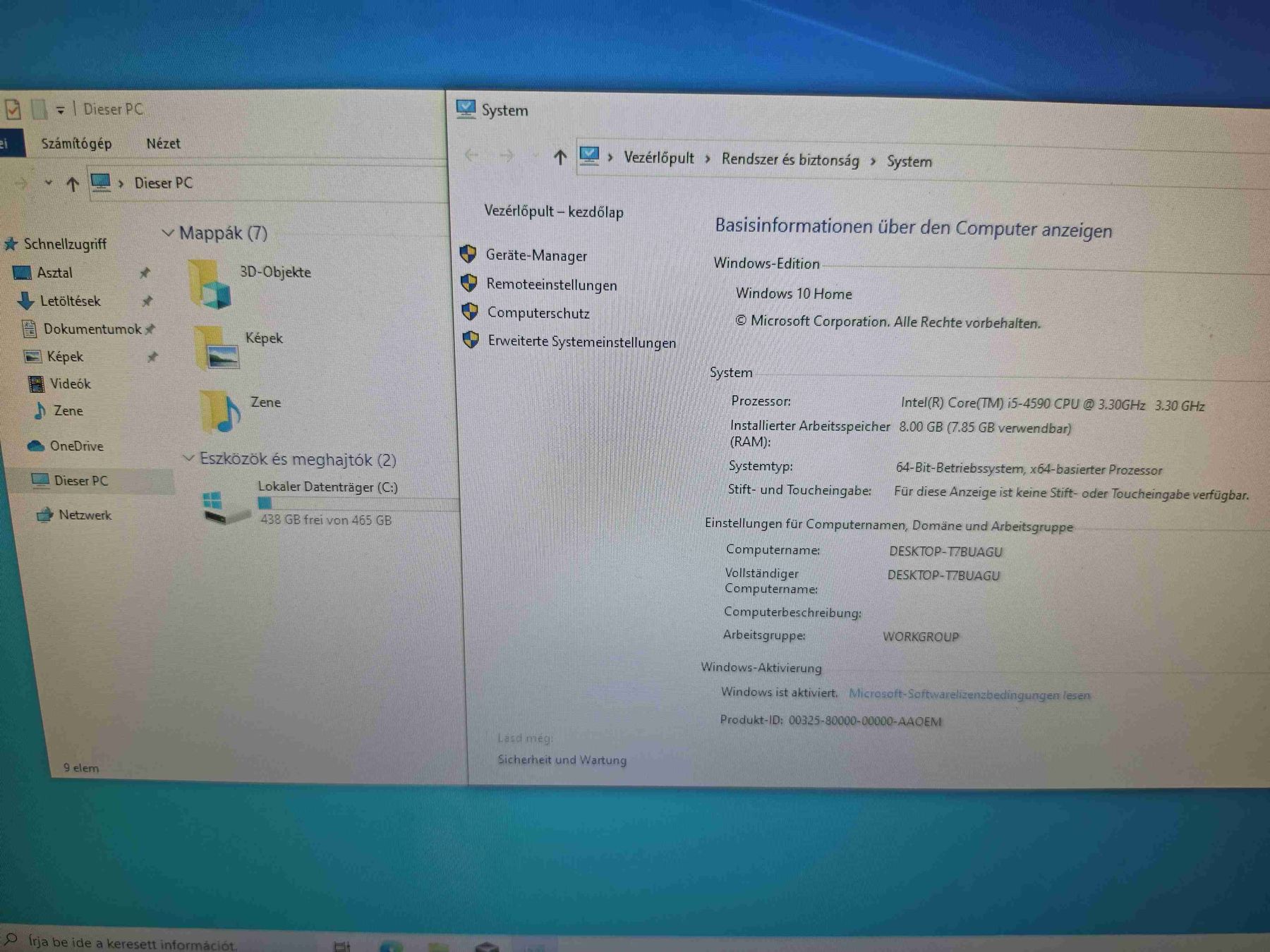Viewport: 1270px width, 952px height.
Task: Select Képek in the quick access sidebar
Action: (65, 357)
